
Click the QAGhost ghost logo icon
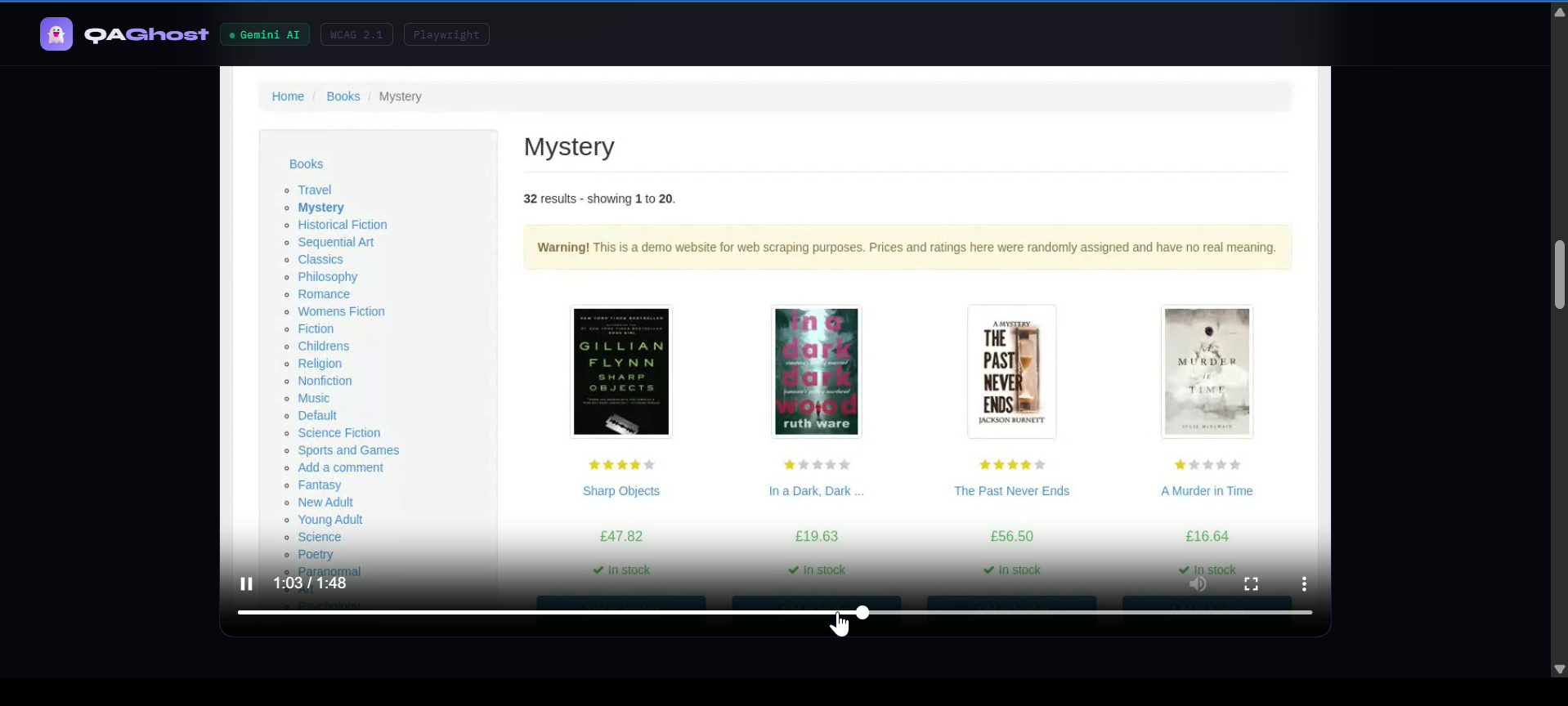coord(56,34)
